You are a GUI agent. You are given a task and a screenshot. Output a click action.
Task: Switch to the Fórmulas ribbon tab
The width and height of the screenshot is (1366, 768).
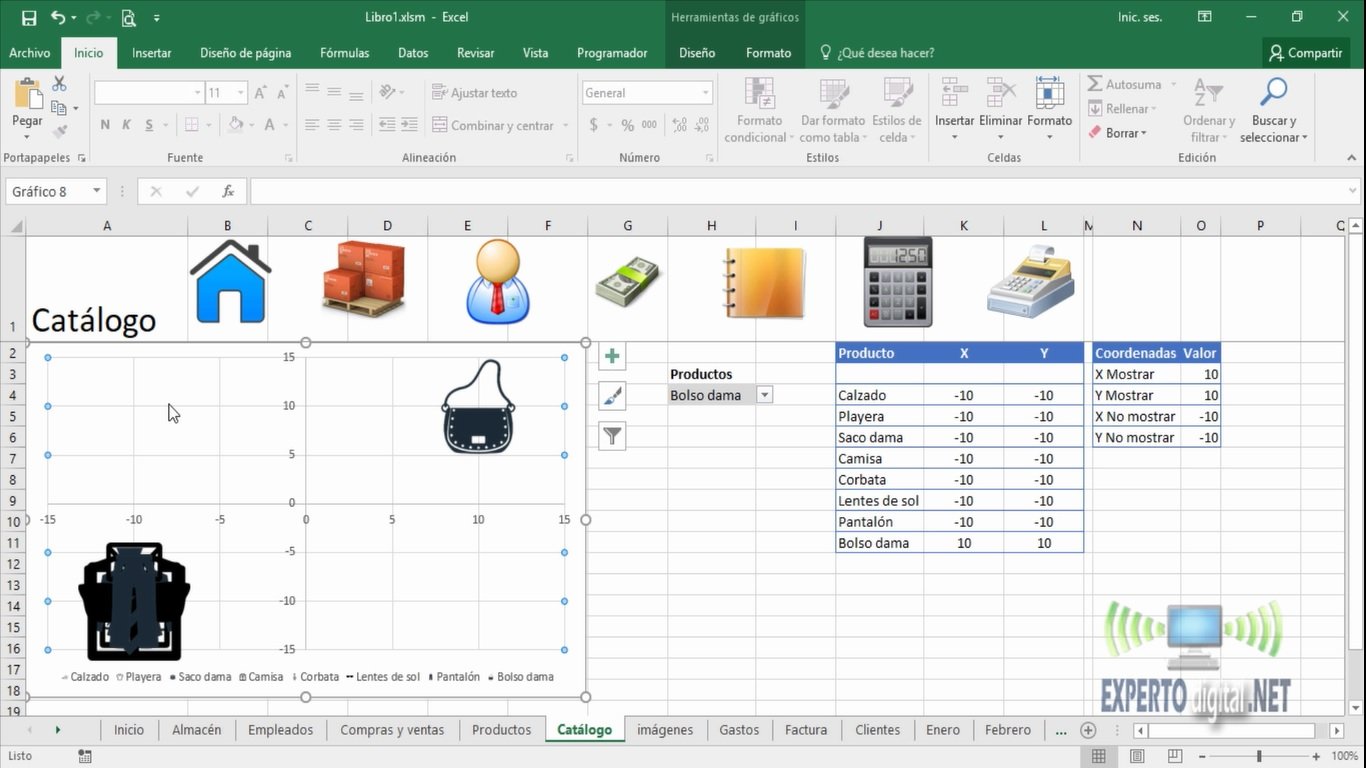[x=344, y=52]
